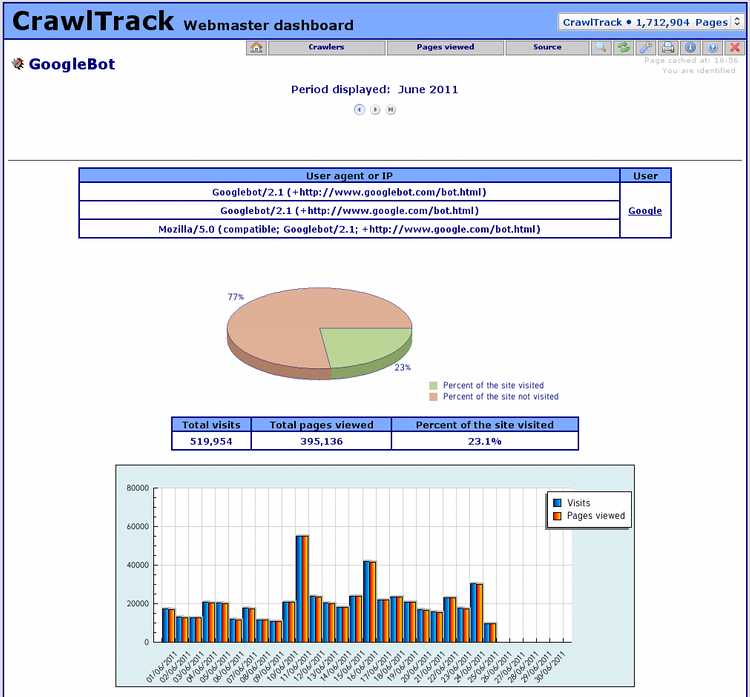The width and height of the screenshot is (750, 697).
Task: Click the blue Visits legend swatch
Action: [x=557, y=503]
